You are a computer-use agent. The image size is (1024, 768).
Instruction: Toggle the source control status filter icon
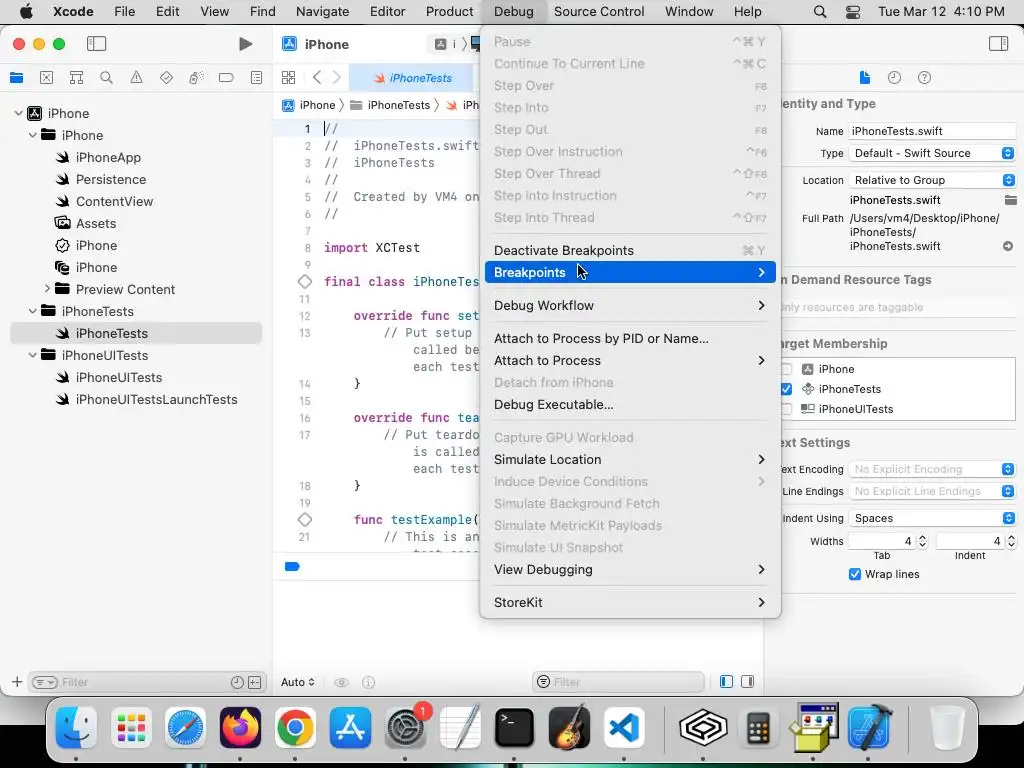tap(255, 682)
